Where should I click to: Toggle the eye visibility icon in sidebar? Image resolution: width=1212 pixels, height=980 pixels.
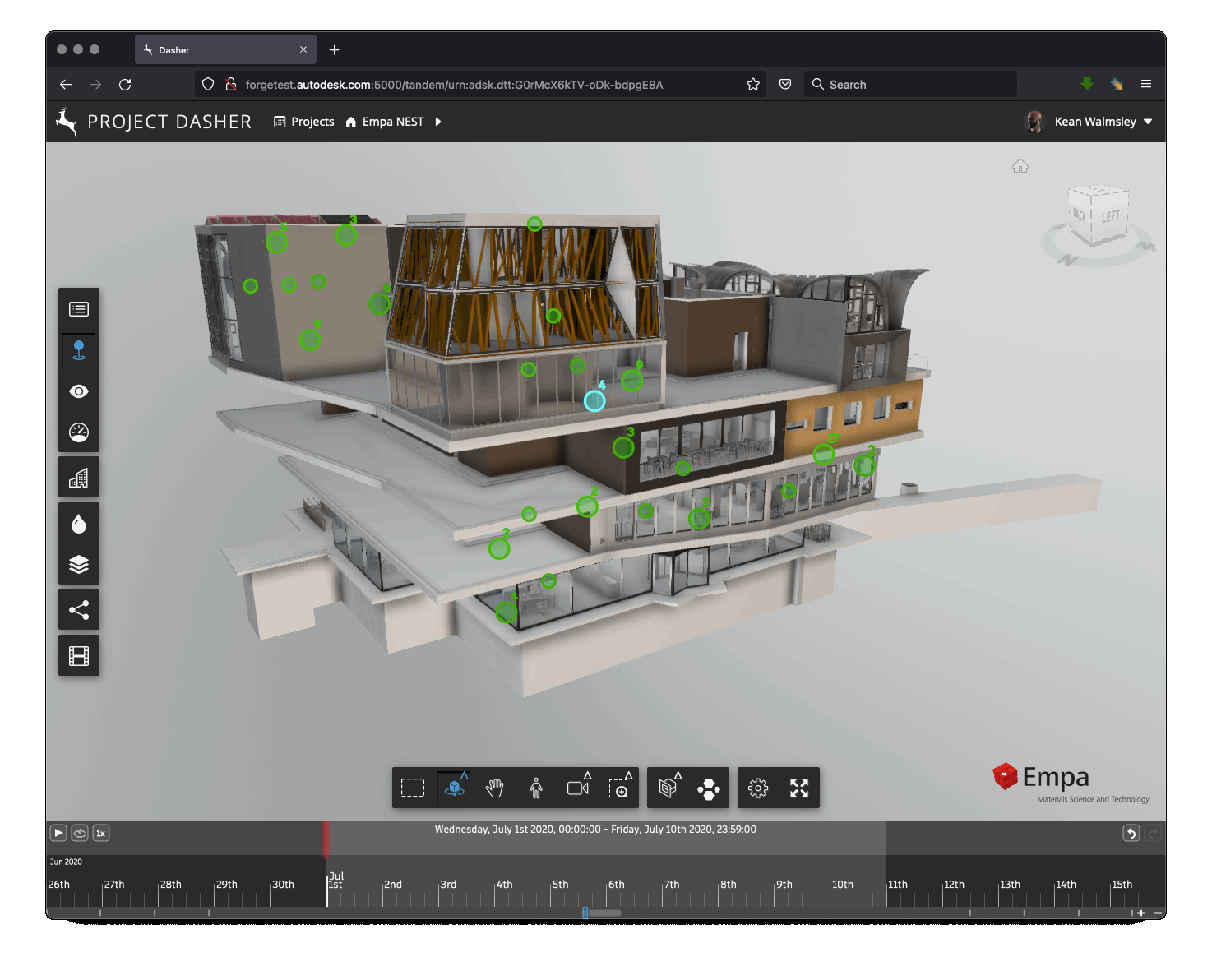[x=79, y=391]
